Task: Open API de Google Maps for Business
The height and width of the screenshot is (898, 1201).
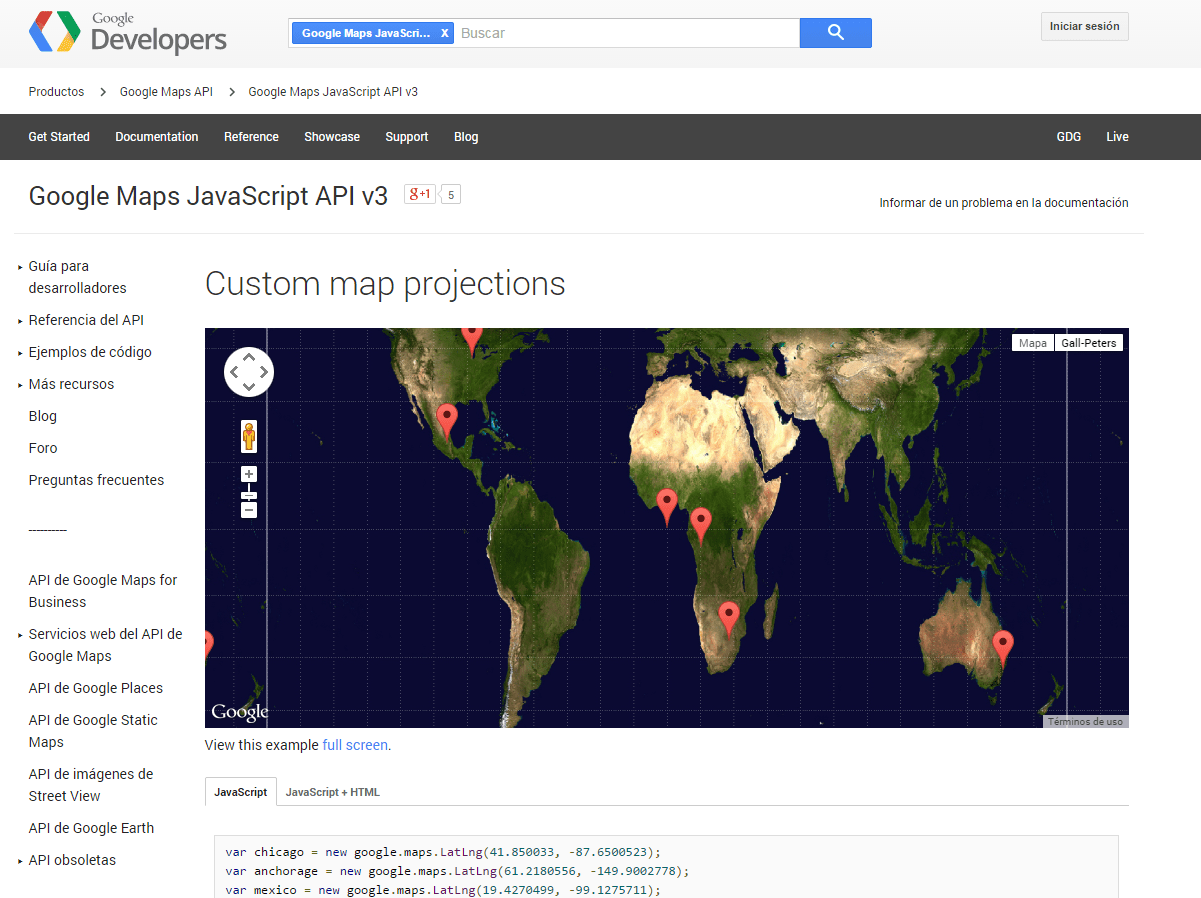Action: tap(103, 591)
